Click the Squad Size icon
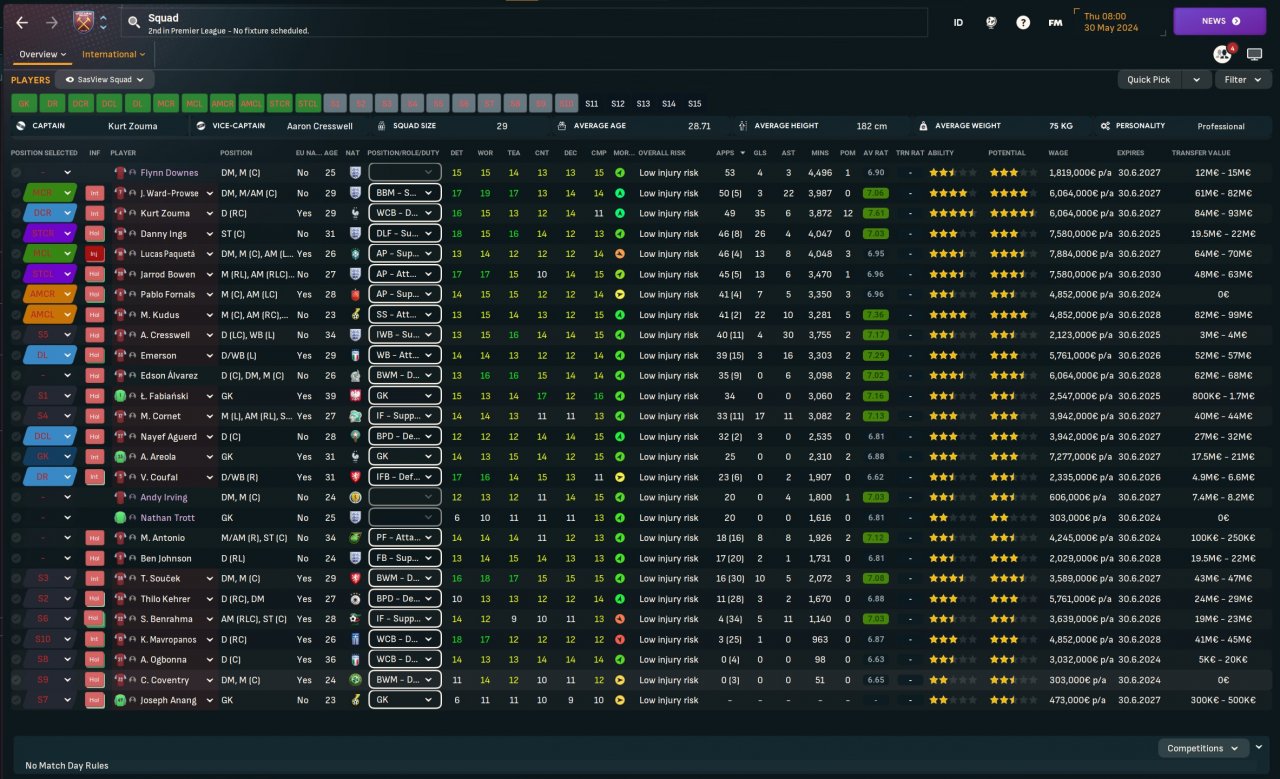This screenshot has height=779, width=1280. tap(382, 126)
